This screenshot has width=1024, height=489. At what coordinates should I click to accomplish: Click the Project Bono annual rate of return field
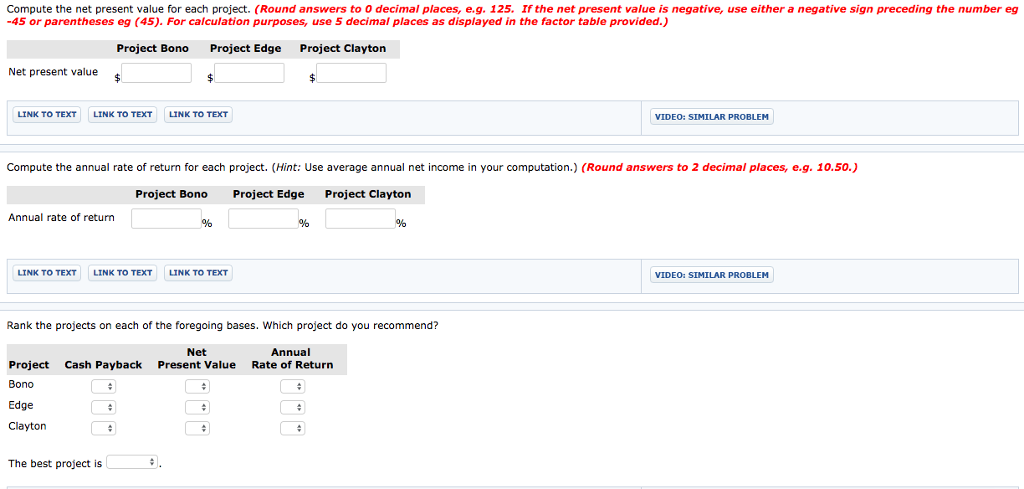166,218
